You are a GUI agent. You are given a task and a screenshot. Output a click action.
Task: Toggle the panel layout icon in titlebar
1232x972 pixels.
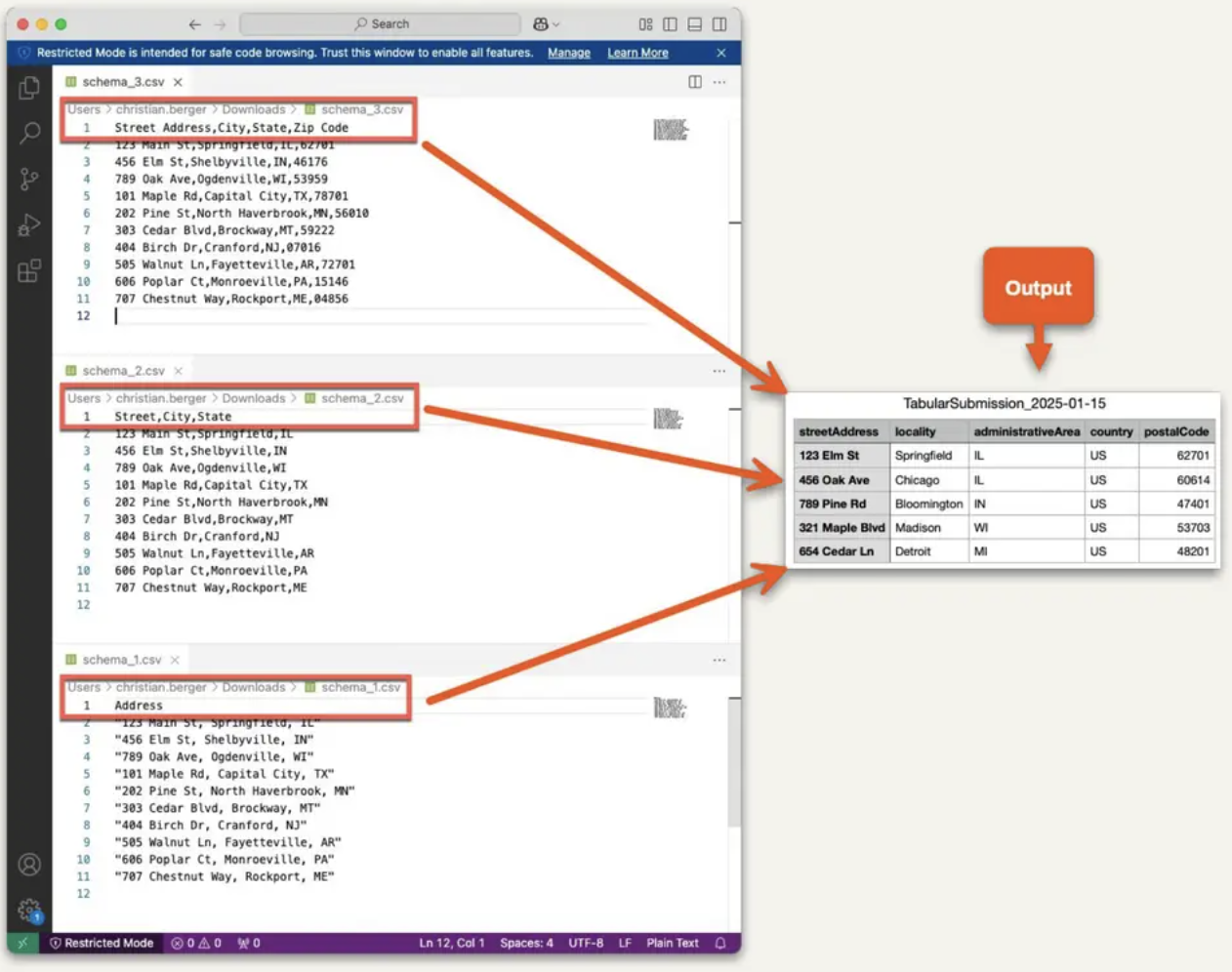point(694,23)
